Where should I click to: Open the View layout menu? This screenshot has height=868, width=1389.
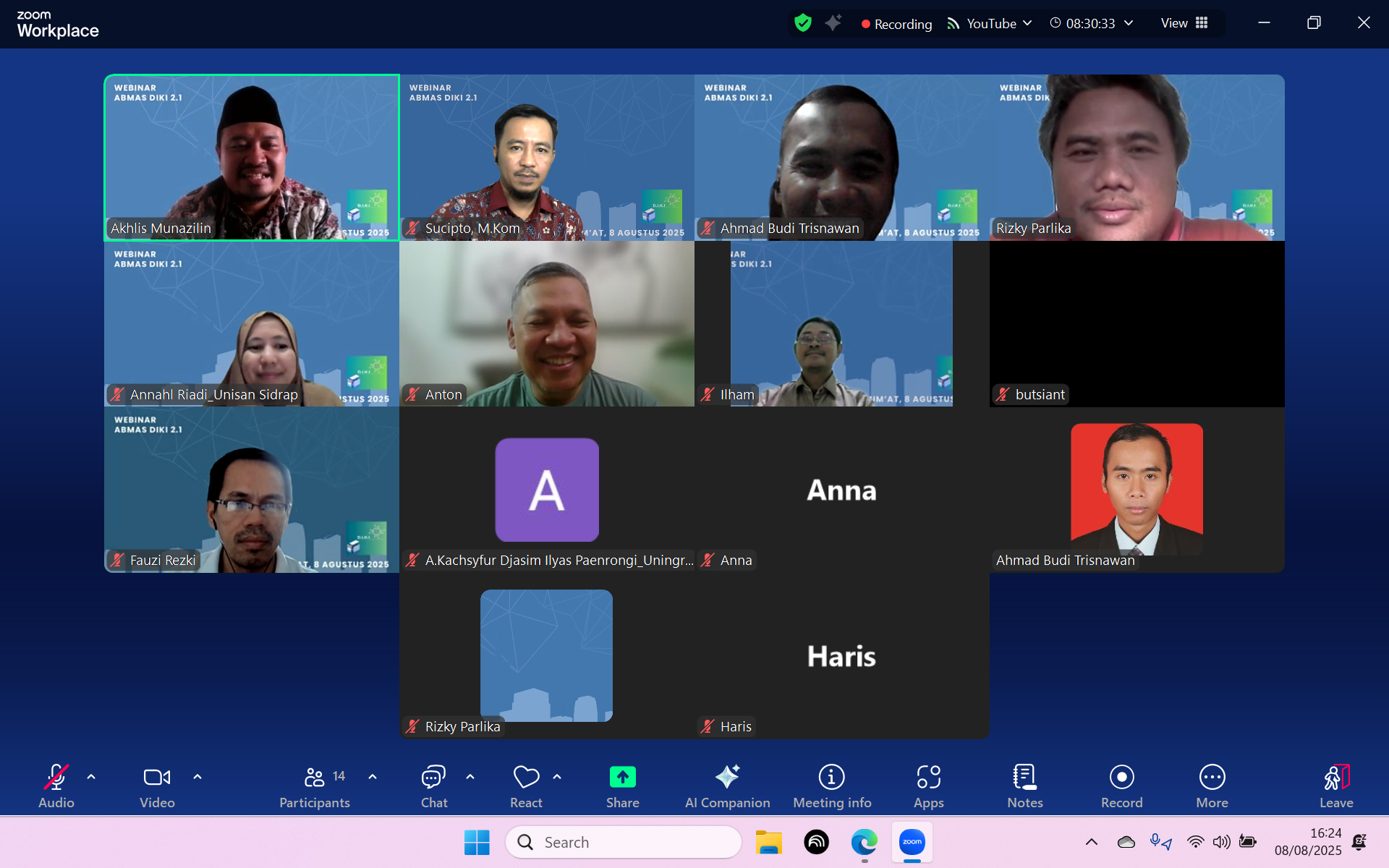click(1182, 23)
